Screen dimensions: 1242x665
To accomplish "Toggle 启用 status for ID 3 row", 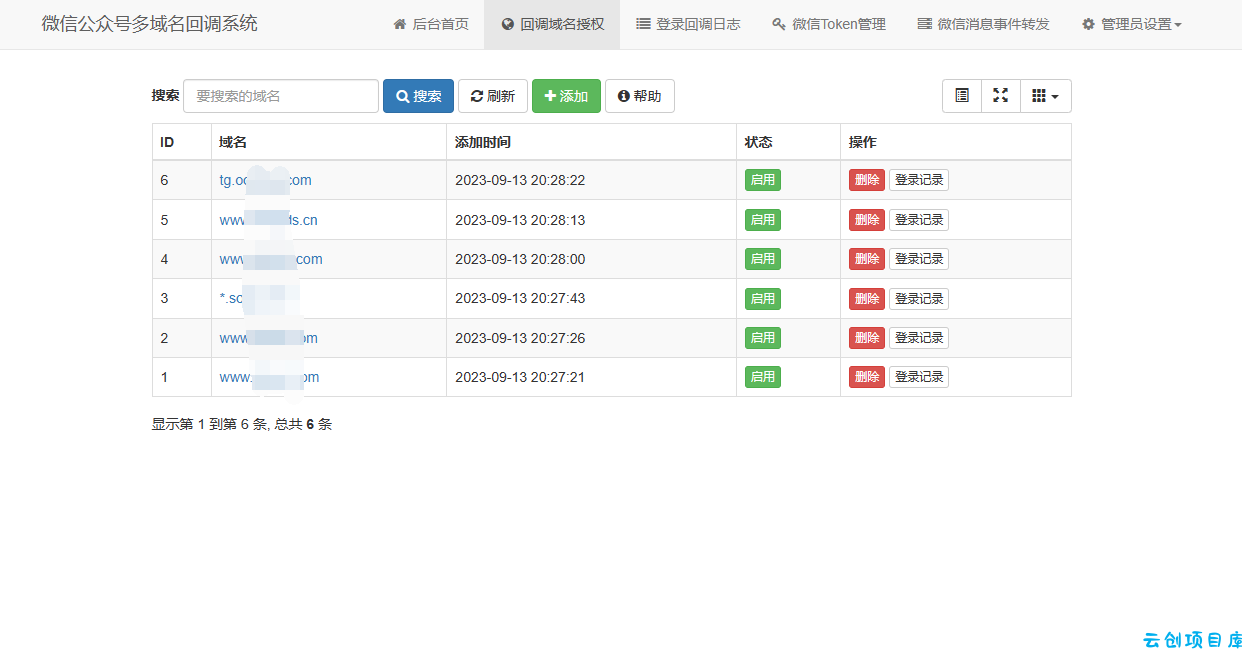I will coord(763,298).
